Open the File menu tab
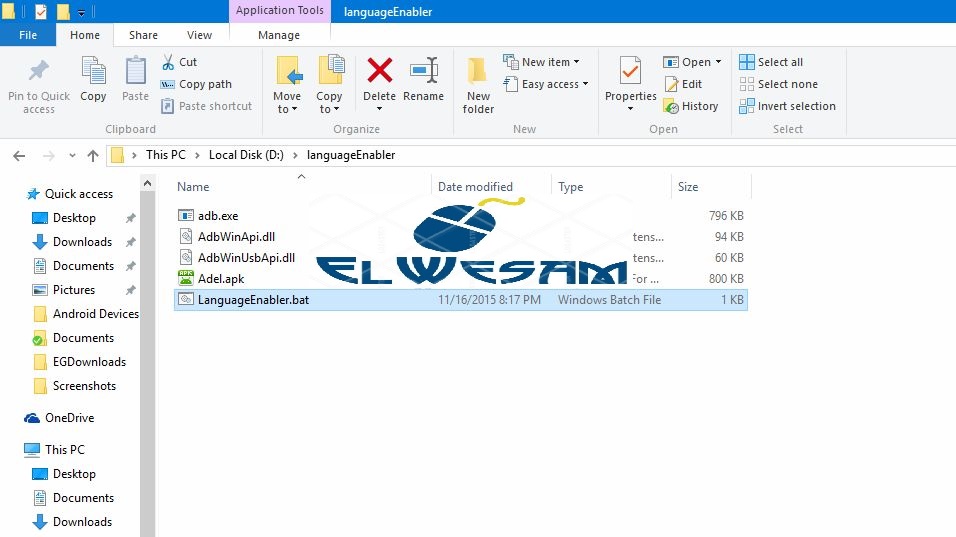956x537 pixels. pos(28,35)
